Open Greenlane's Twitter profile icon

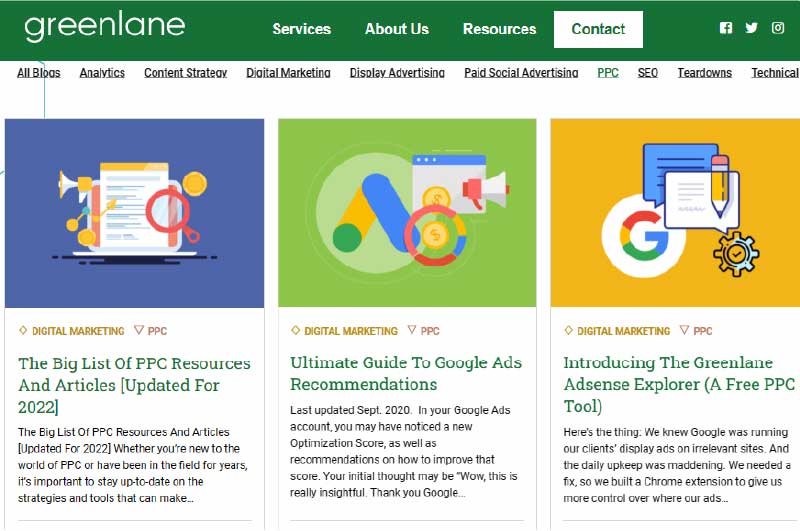pos(751,28)
